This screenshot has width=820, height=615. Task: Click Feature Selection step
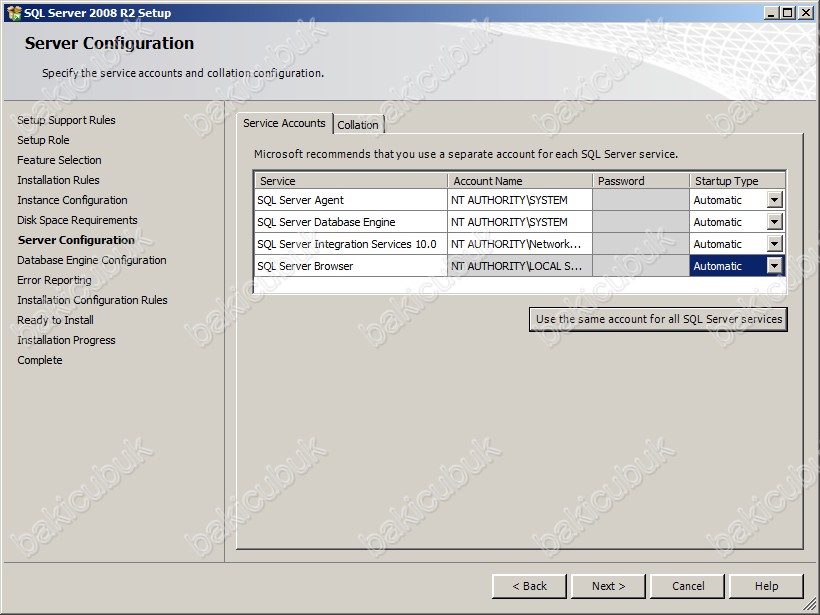click(x=59, y=160)
